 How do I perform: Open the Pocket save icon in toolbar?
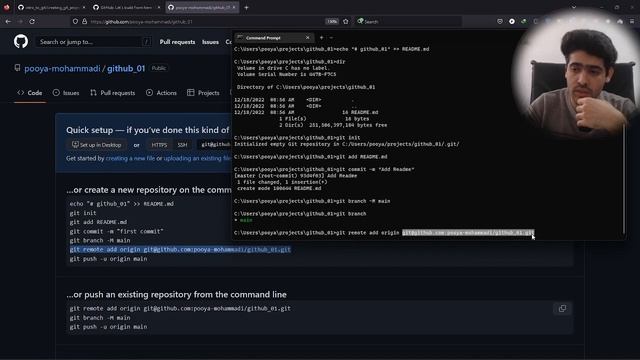point(500,21)
